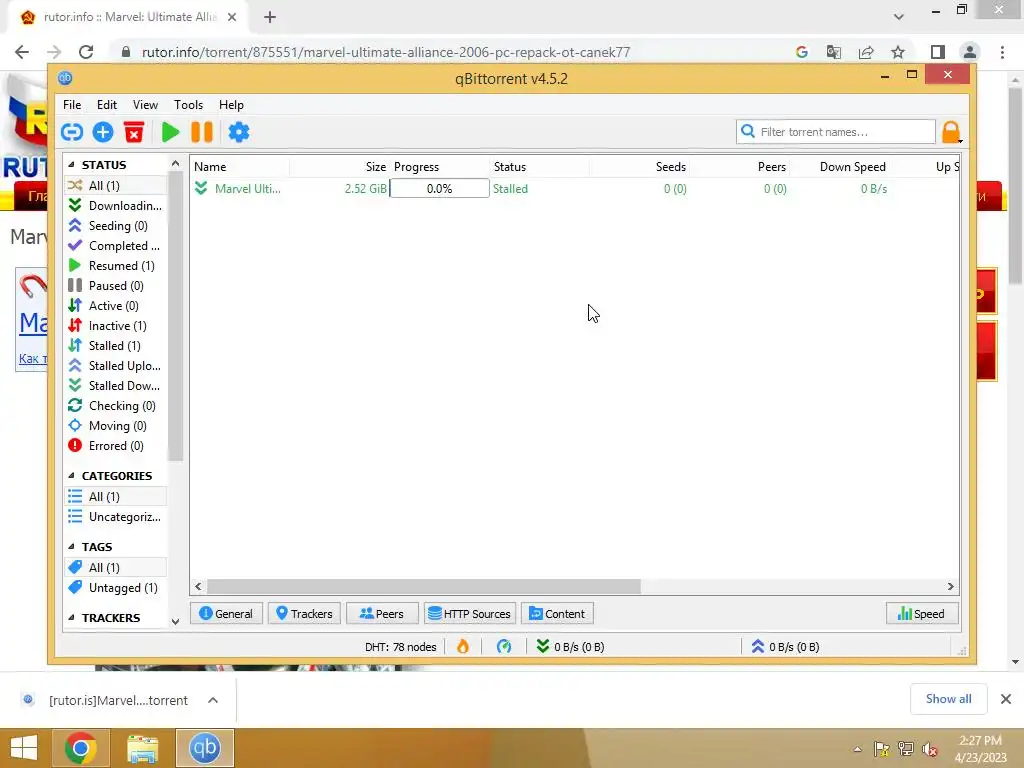The width and height of the screenshot is (1024, 768).
Task: Select the Paused (0) filter
Action: (116, 286)
